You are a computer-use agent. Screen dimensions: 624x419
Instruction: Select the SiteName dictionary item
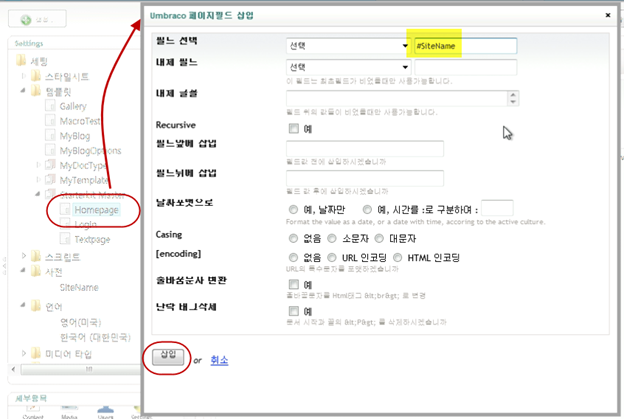pos(79,287)
